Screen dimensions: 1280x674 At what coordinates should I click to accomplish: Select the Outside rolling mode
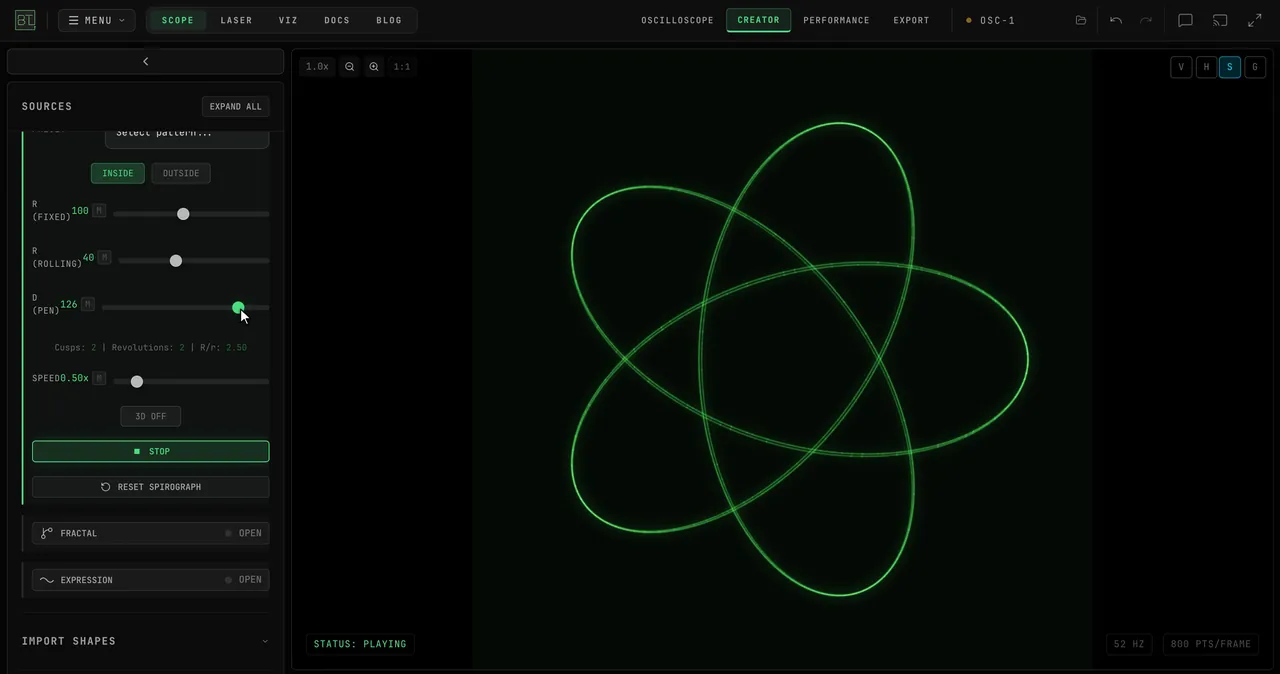[x=181, y=174]
